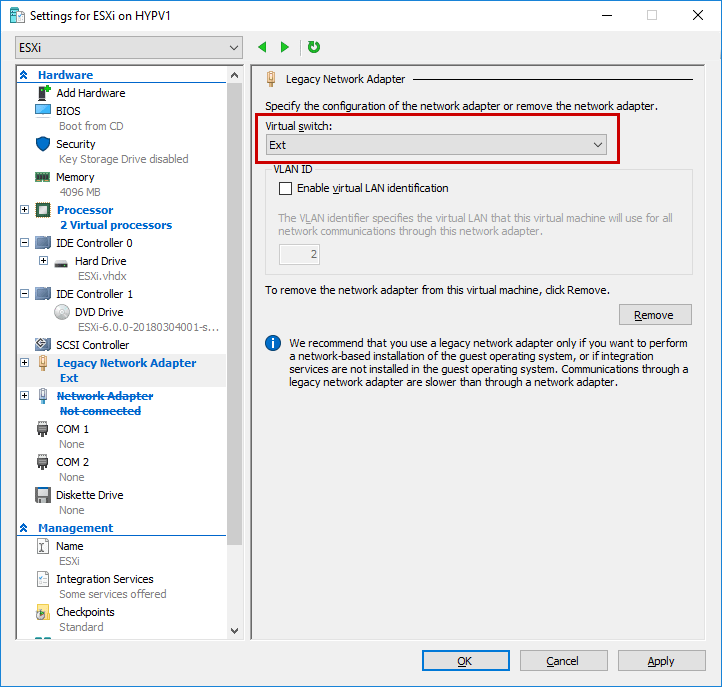The image size is (722, 687).
Task: Click the Legacy Network Adapter header icon
Action: click(271, 79)
